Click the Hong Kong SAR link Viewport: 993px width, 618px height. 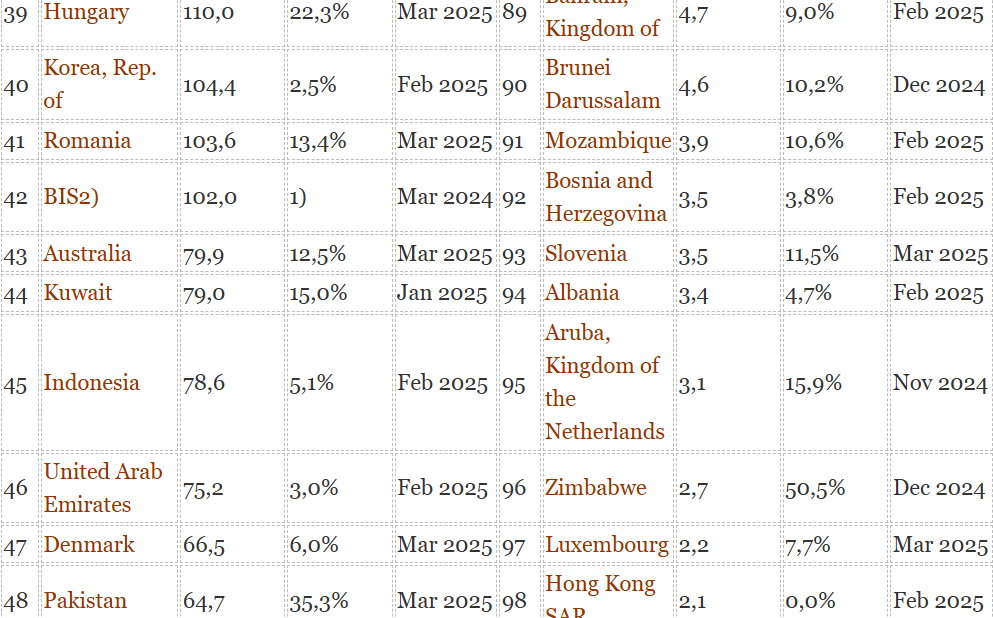point(600,595)
